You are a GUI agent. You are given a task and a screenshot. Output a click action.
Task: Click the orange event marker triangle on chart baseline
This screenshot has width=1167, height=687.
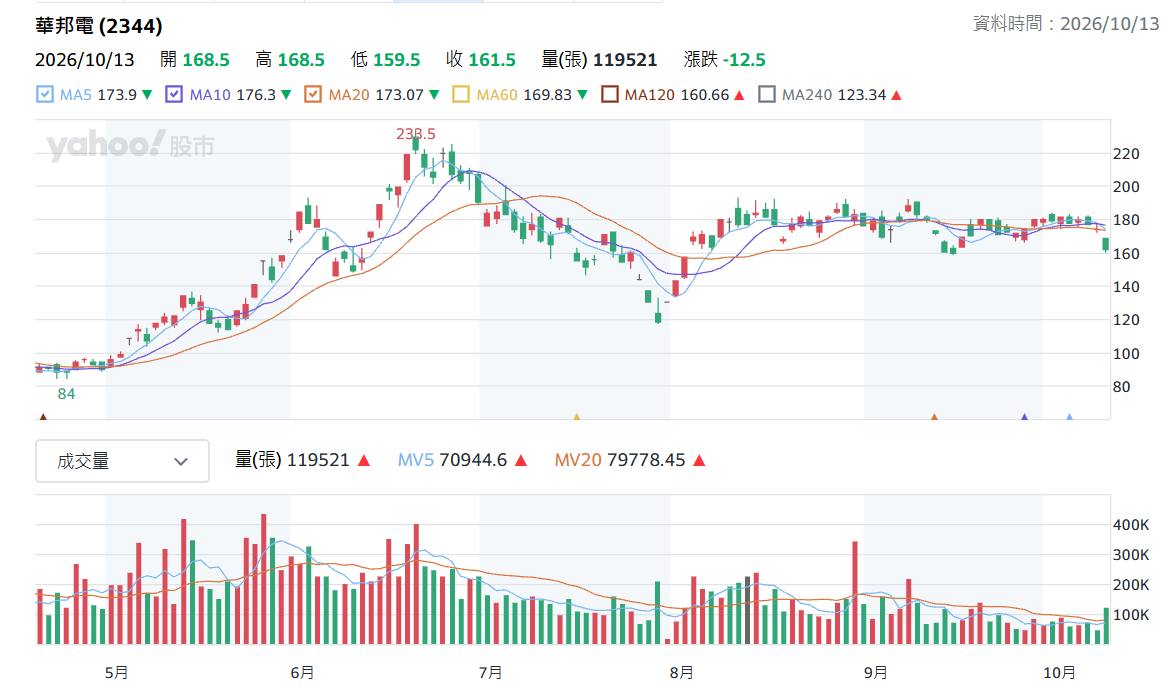pos(934,417)
